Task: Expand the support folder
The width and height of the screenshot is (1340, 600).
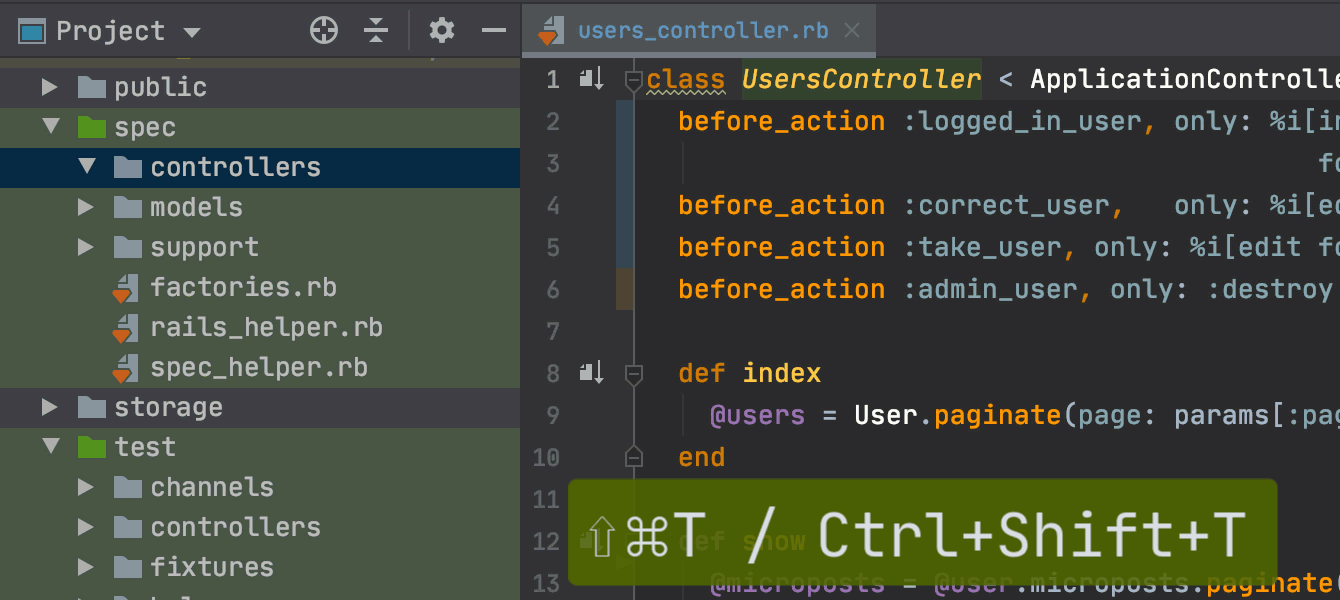Action: pyautogui.click(x=87, y=247)
